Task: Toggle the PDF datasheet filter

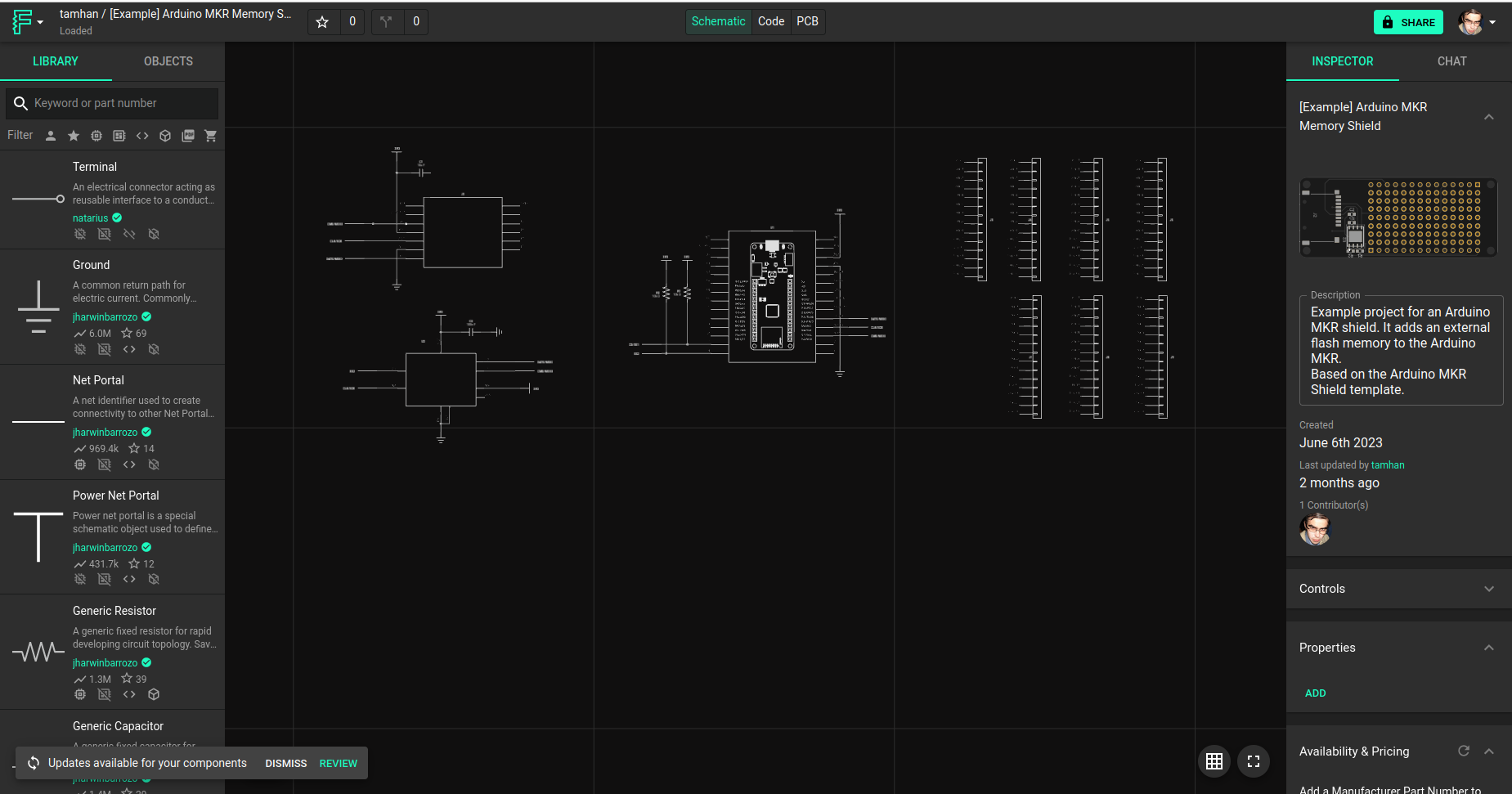Action: (x=188, y=136)
